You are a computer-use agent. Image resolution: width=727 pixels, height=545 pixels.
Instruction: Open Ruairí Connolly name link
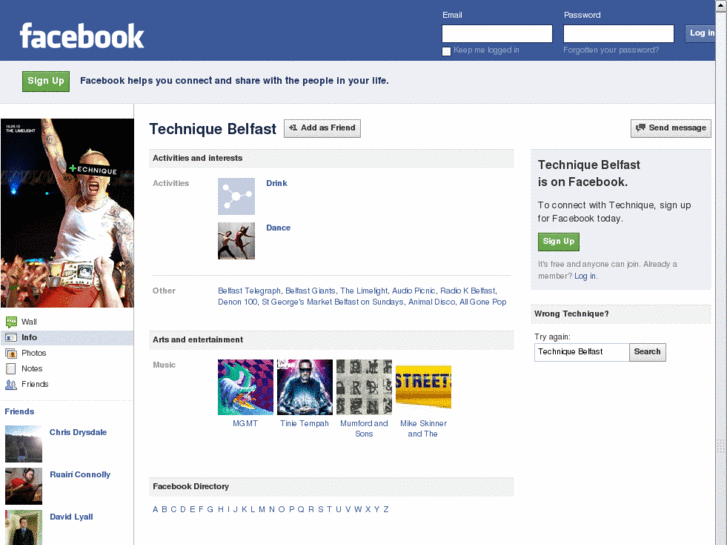80,474
